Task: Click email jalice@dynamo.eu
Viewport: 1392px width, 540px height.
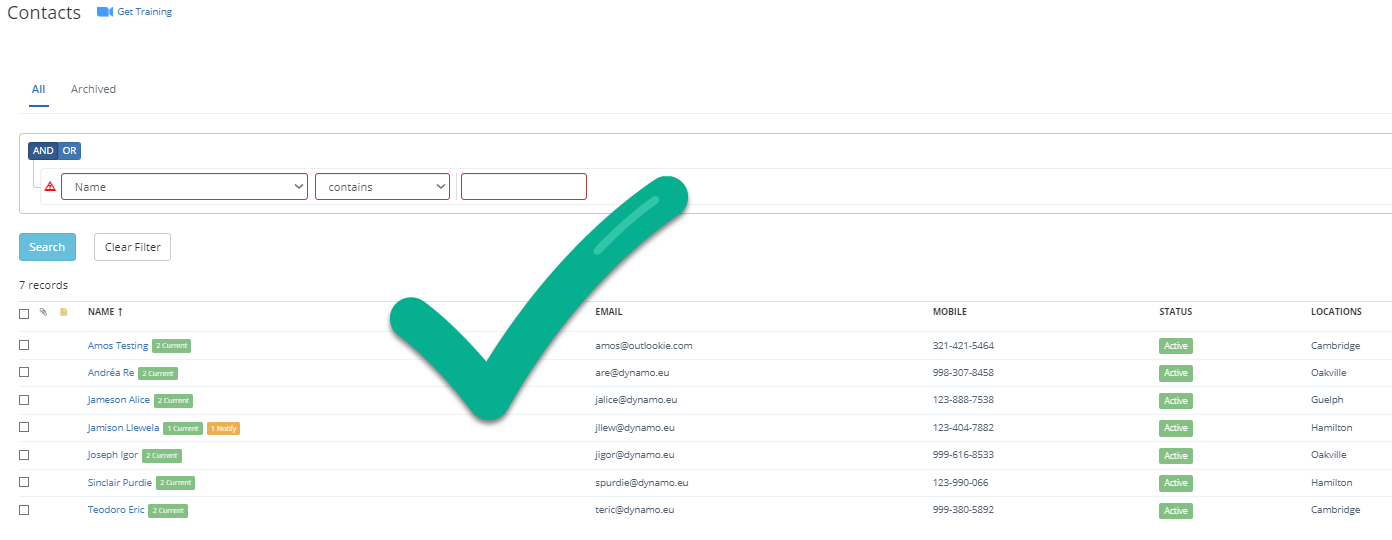Action: click(x=637, y=400)
